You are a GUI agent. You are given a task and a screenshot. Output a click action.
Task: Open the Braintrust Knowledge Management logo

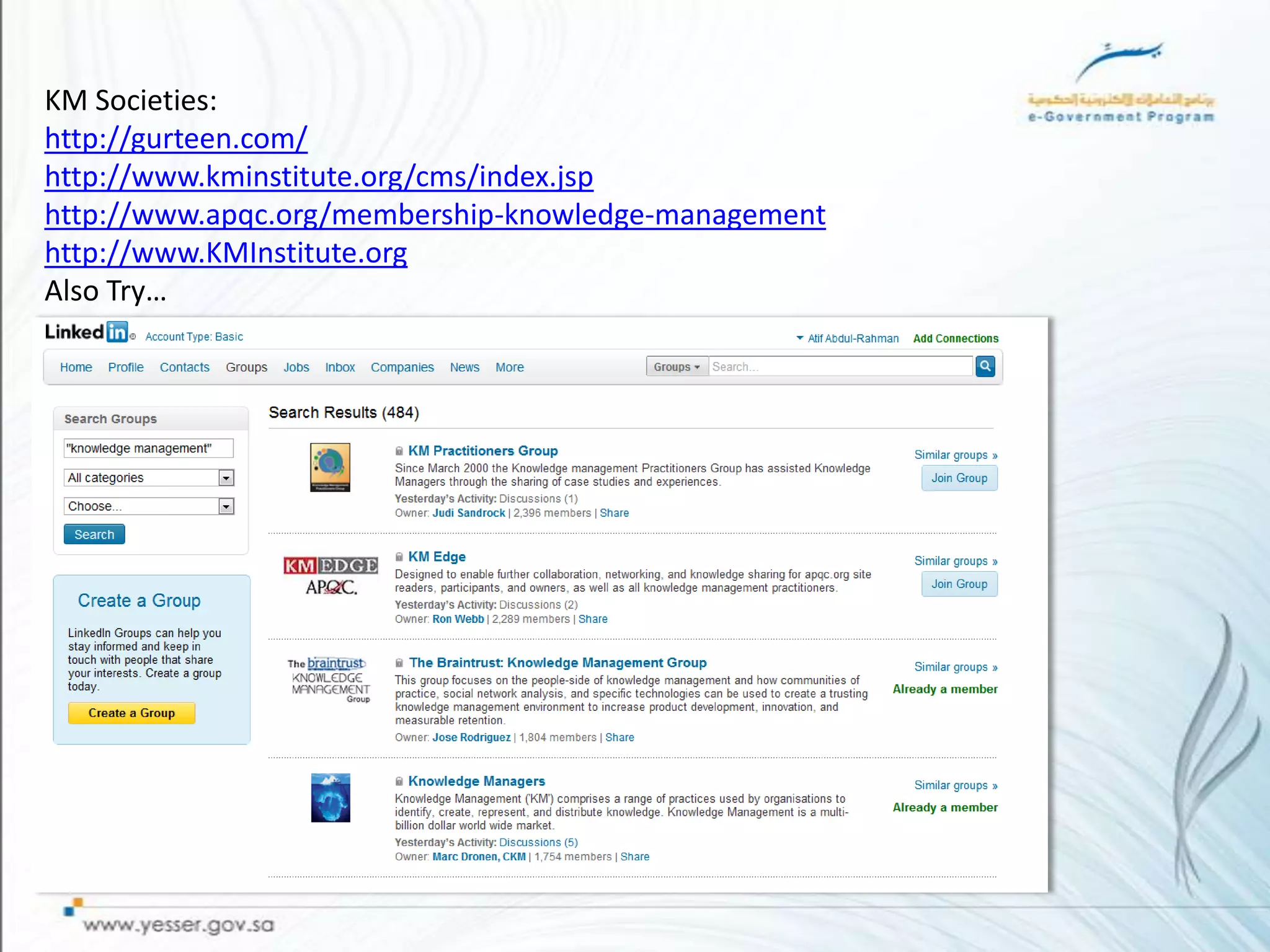coord(329,680)
